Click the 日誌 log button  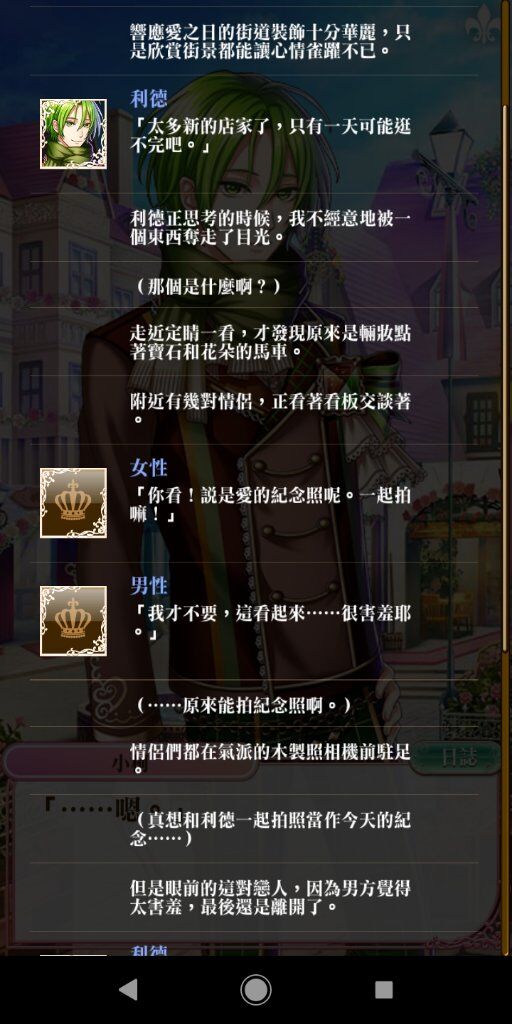[x=455, y=758]
